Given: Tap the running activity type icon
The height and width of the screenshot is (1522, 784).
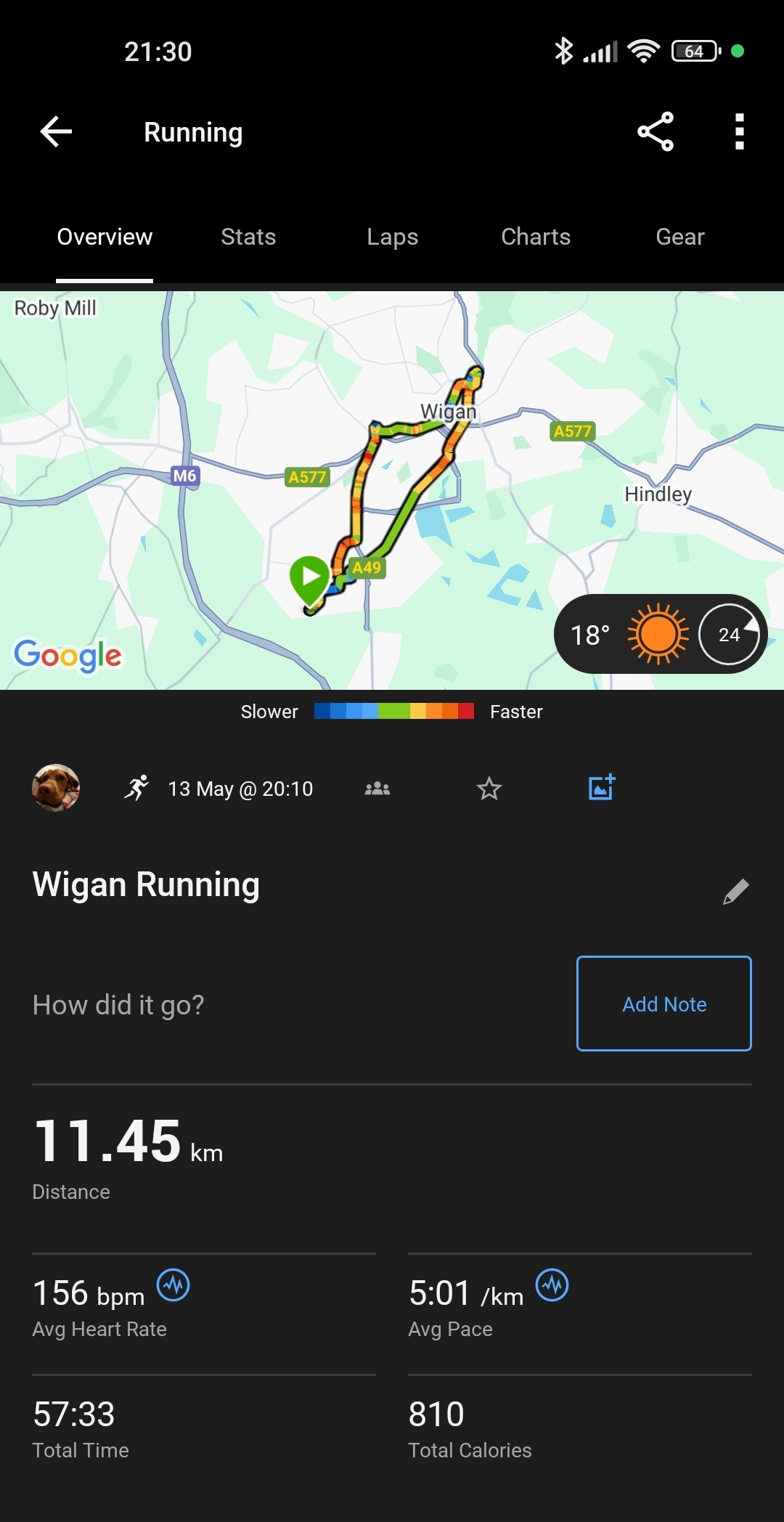Looking at the screenshot, I should 136,788.
